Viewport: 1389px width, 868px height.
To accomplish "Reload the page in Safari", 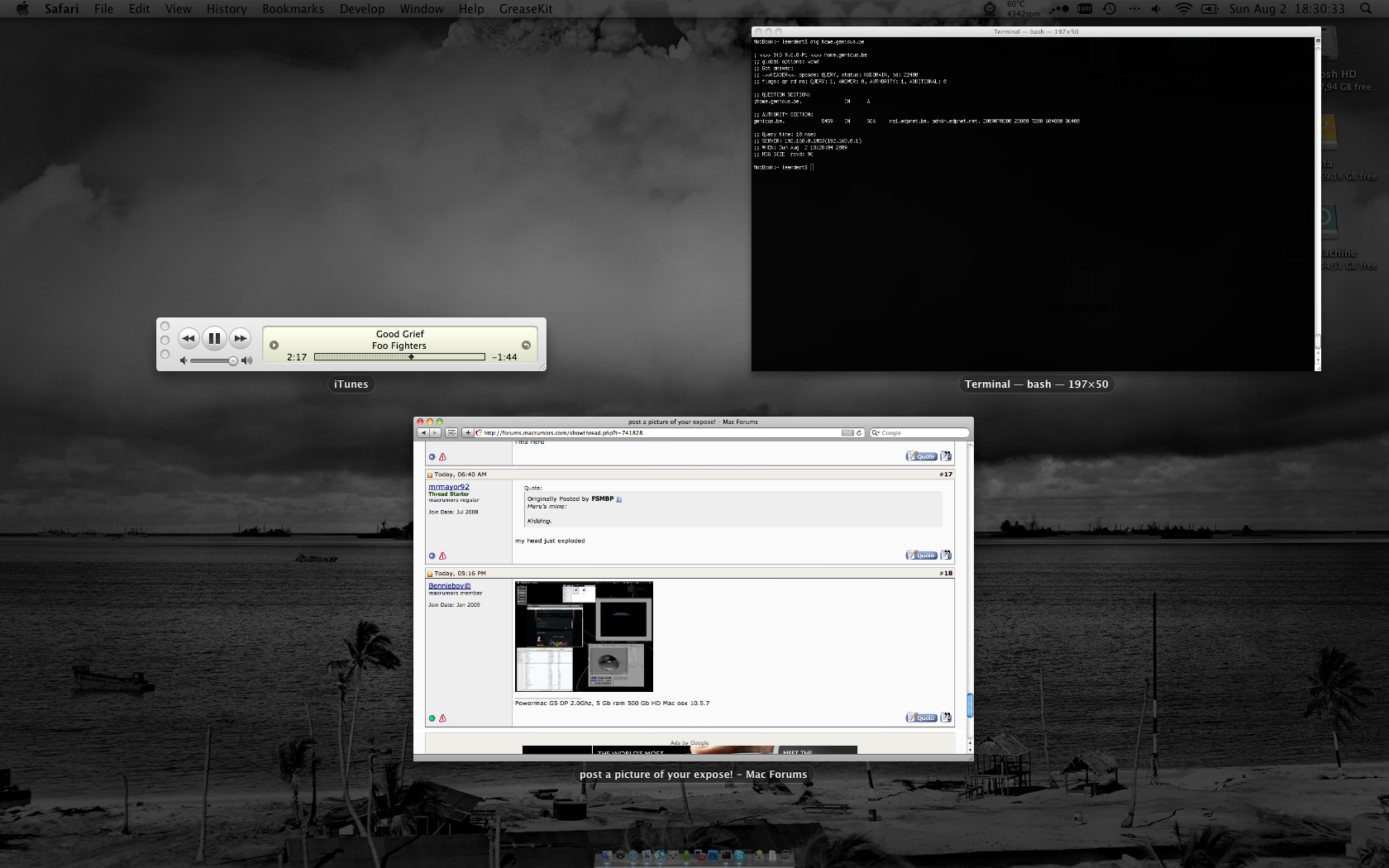I will click(859, 432).
